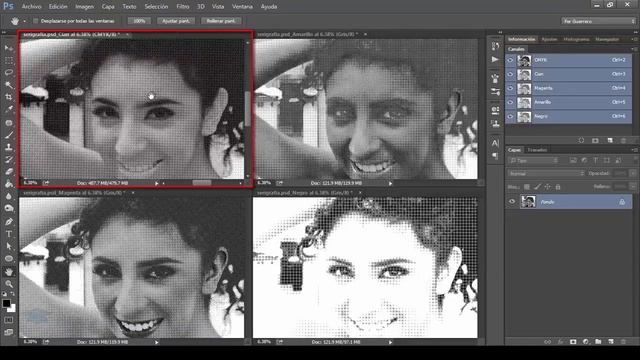Select the Dodge tool
Image resolution: width=640 pixels, height=360 pixels.
coord(9,209)
